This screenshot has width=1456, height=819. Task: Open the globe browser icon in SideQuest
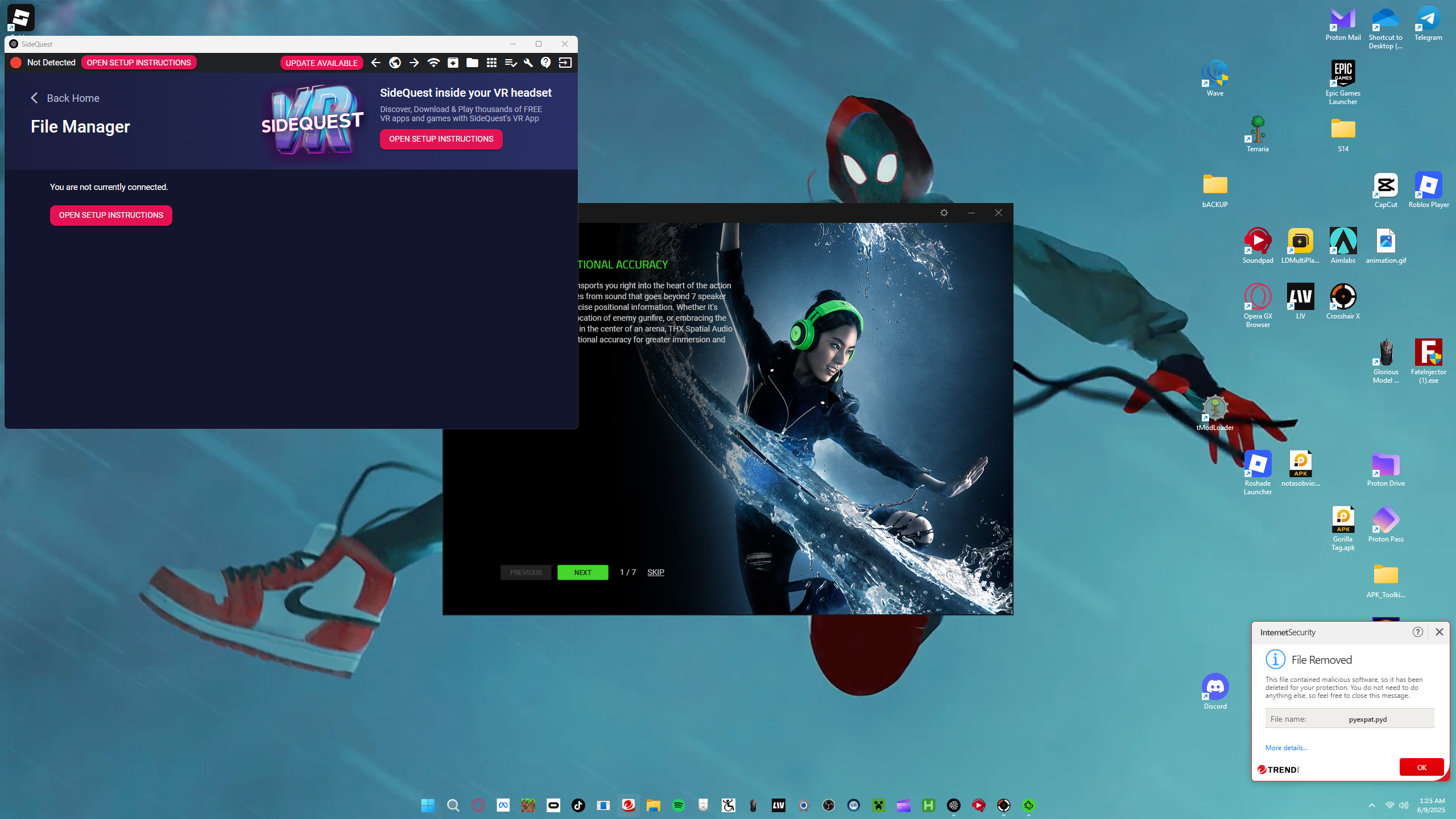(x=395, y=63)
